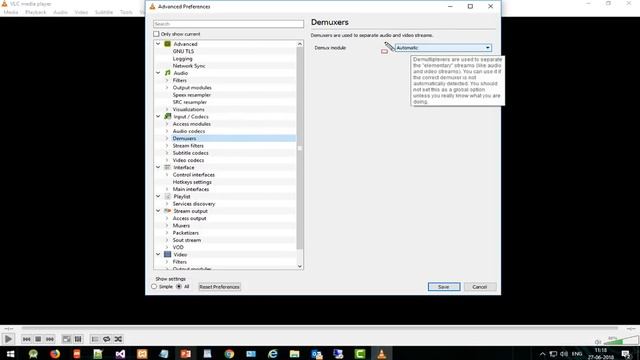This screenshot has height=360, width=640.
Task: Click the settings tree scrollbar
Action: click(300, 149)
